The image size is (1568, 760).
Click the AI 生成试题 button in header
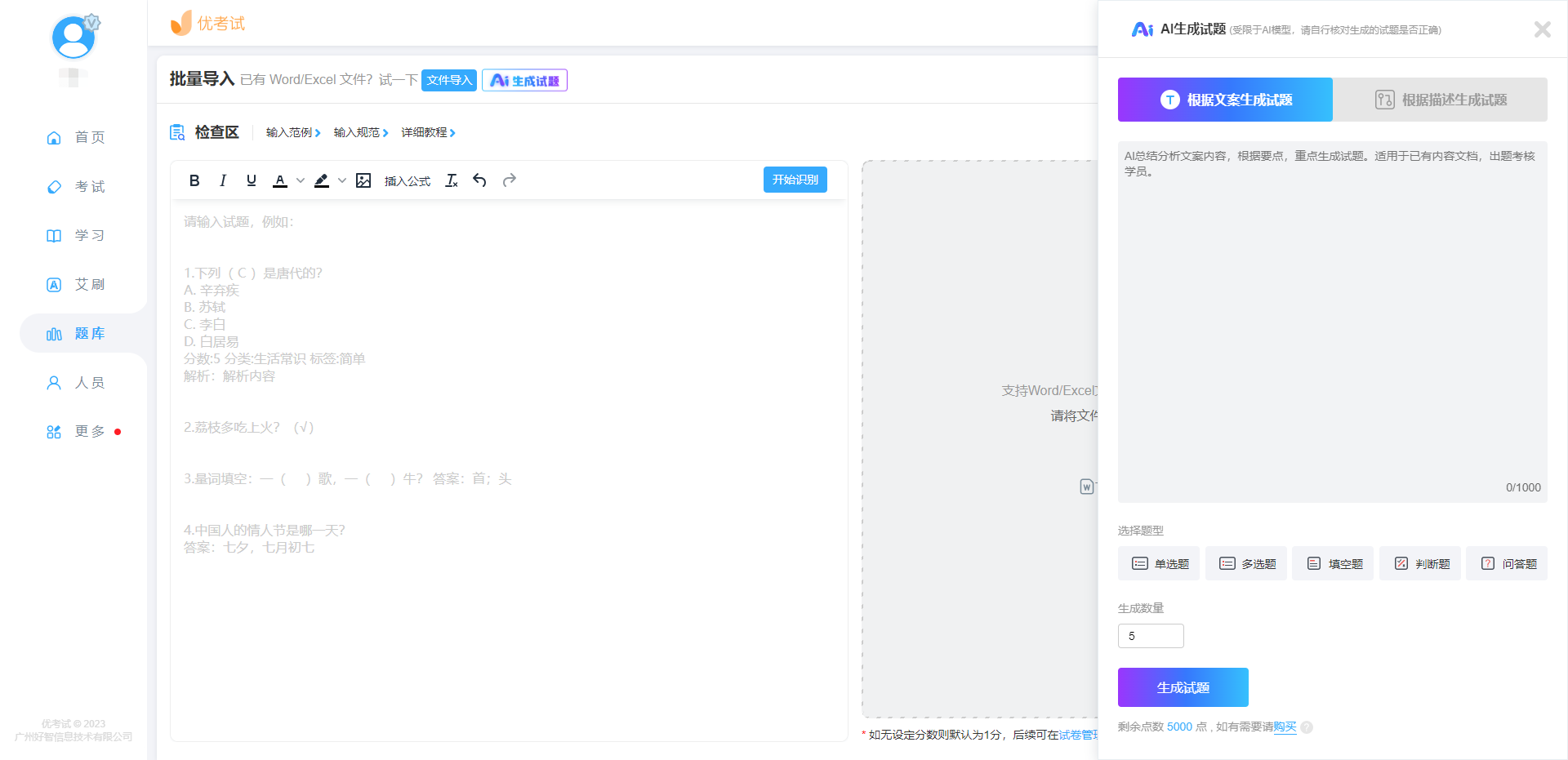point(524,80)
